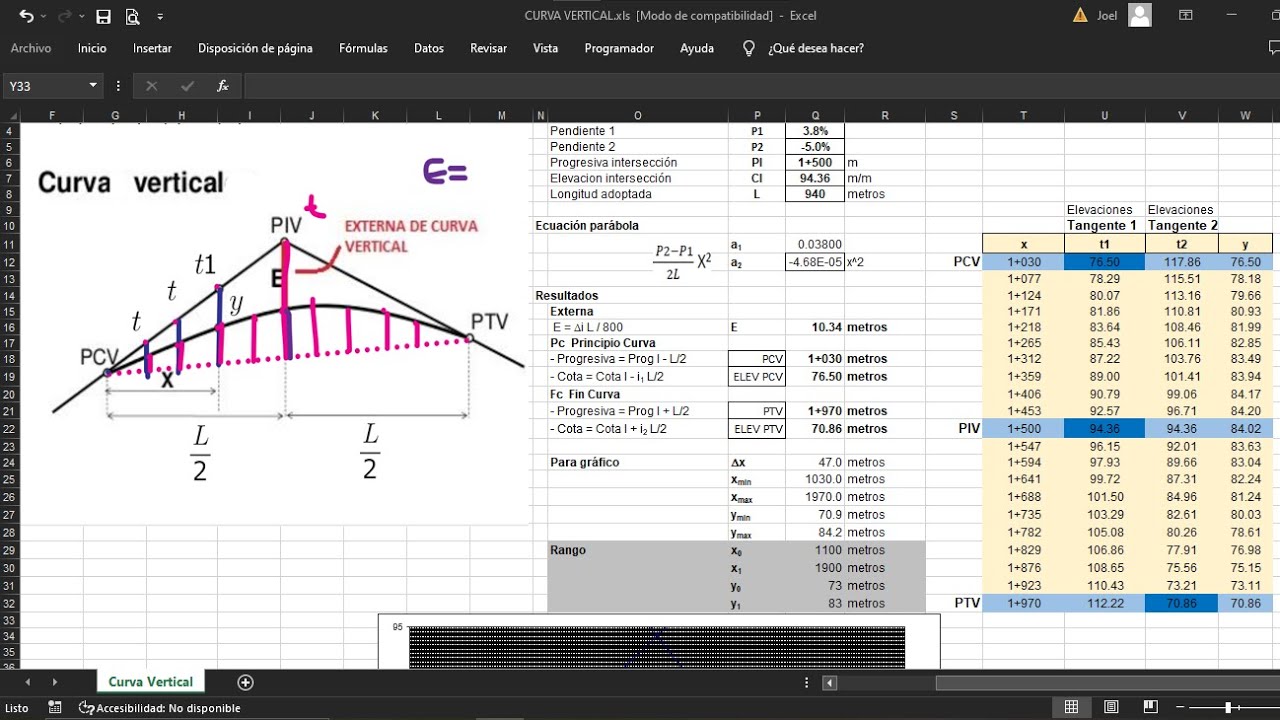Viewport: 1280px width, 720px height.
Task: Select the Curva Vertical sheet tab
Action: 150,682
